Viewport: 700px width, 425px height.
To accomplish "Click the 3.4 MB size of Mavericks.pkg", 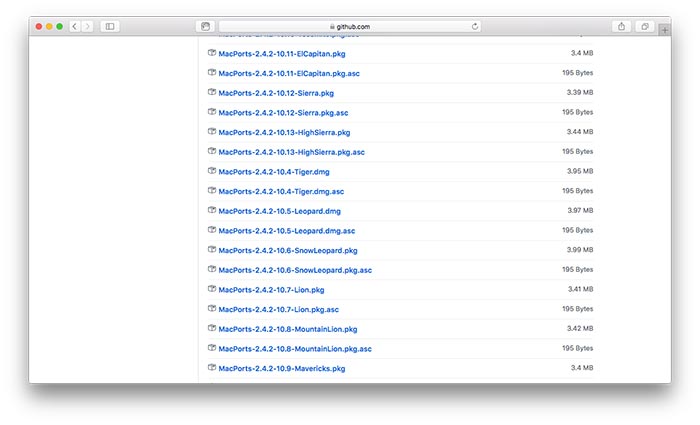I will [x=582, y=367].
